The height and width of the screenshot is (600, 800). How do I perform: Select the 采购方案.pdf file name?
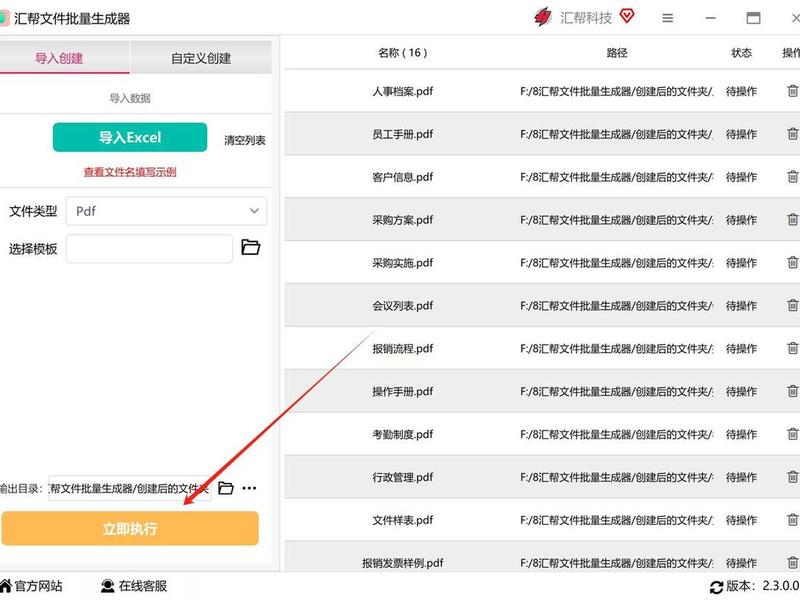403,220
